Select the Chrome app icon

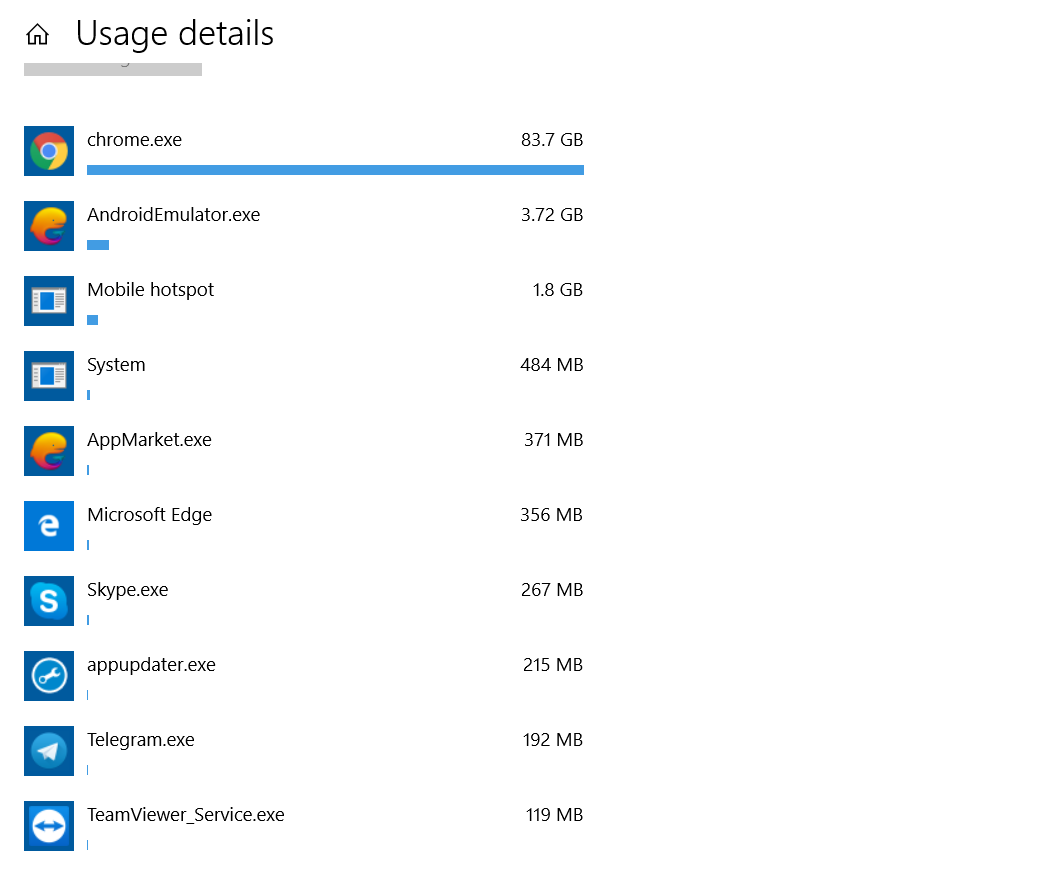click(x=49, y=151)
